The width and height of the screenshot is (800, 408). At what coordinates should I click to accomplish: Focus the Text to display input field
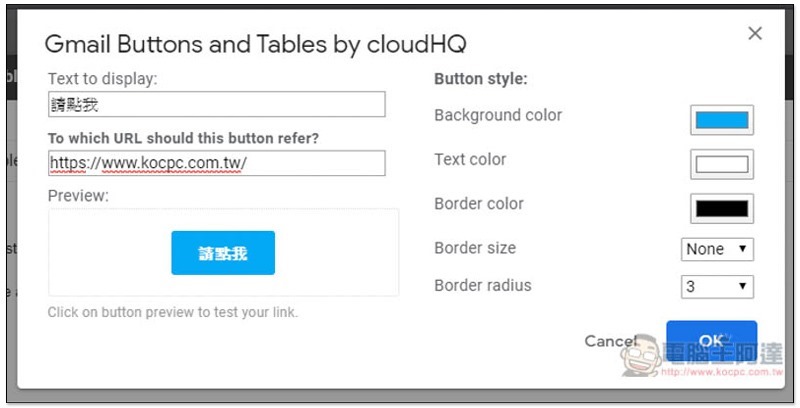pyautogui.click(x=217, y=104)
